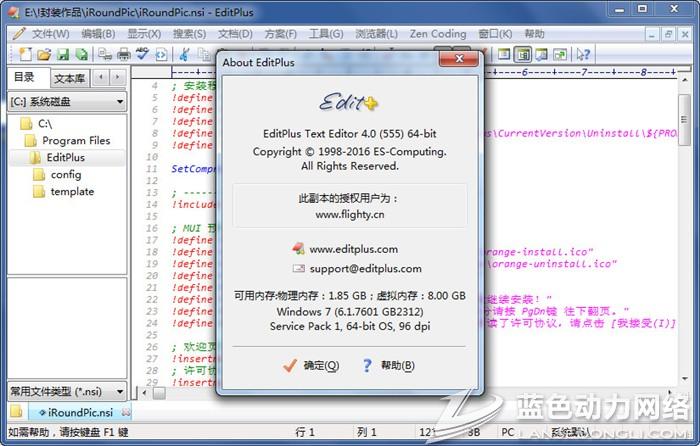Select config folder in tree
Viewport: 700px width, 446px height.
click(x=58, y=175)
